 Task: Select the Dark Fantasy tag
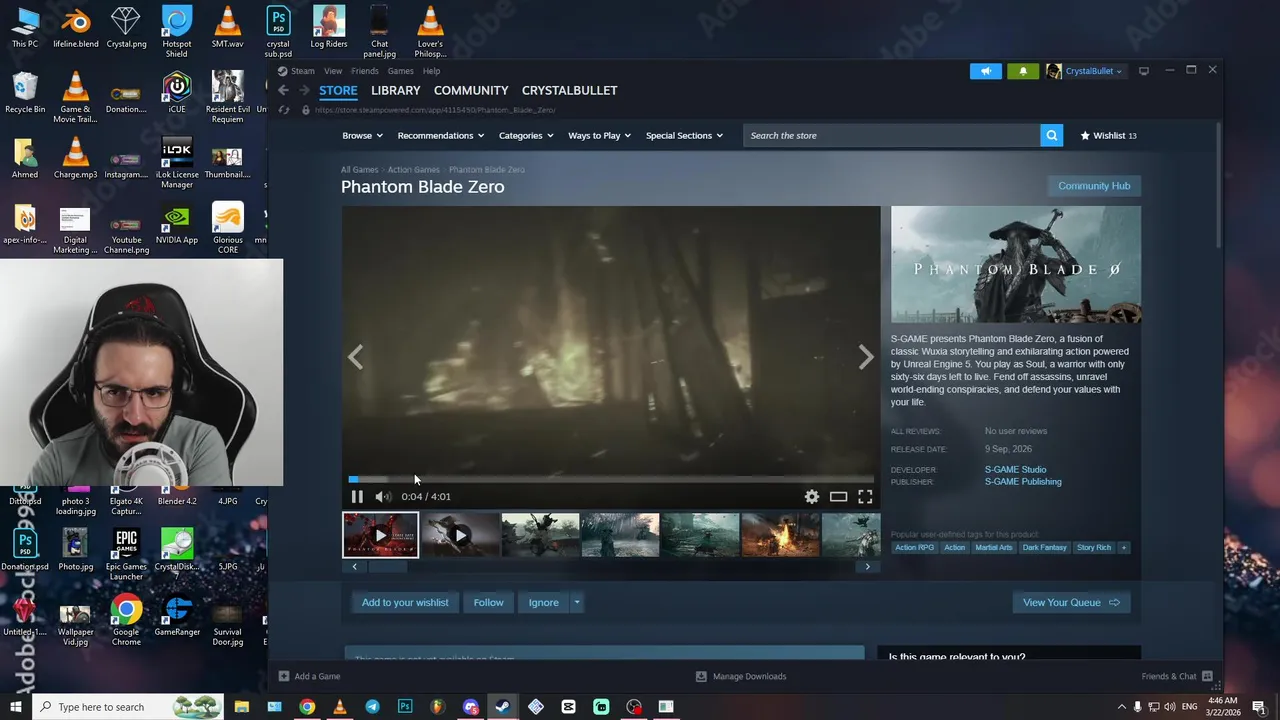[x=1044, y=547]
